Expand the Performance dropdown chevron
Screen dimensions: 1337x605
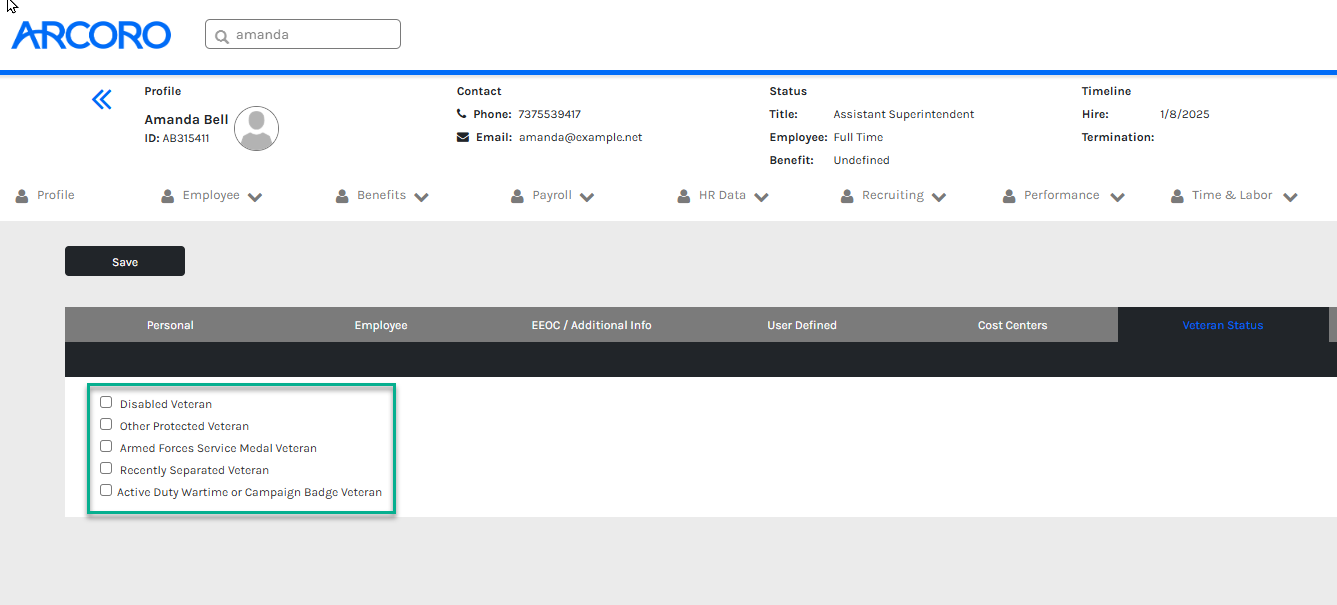click(x=1117, y=197)
